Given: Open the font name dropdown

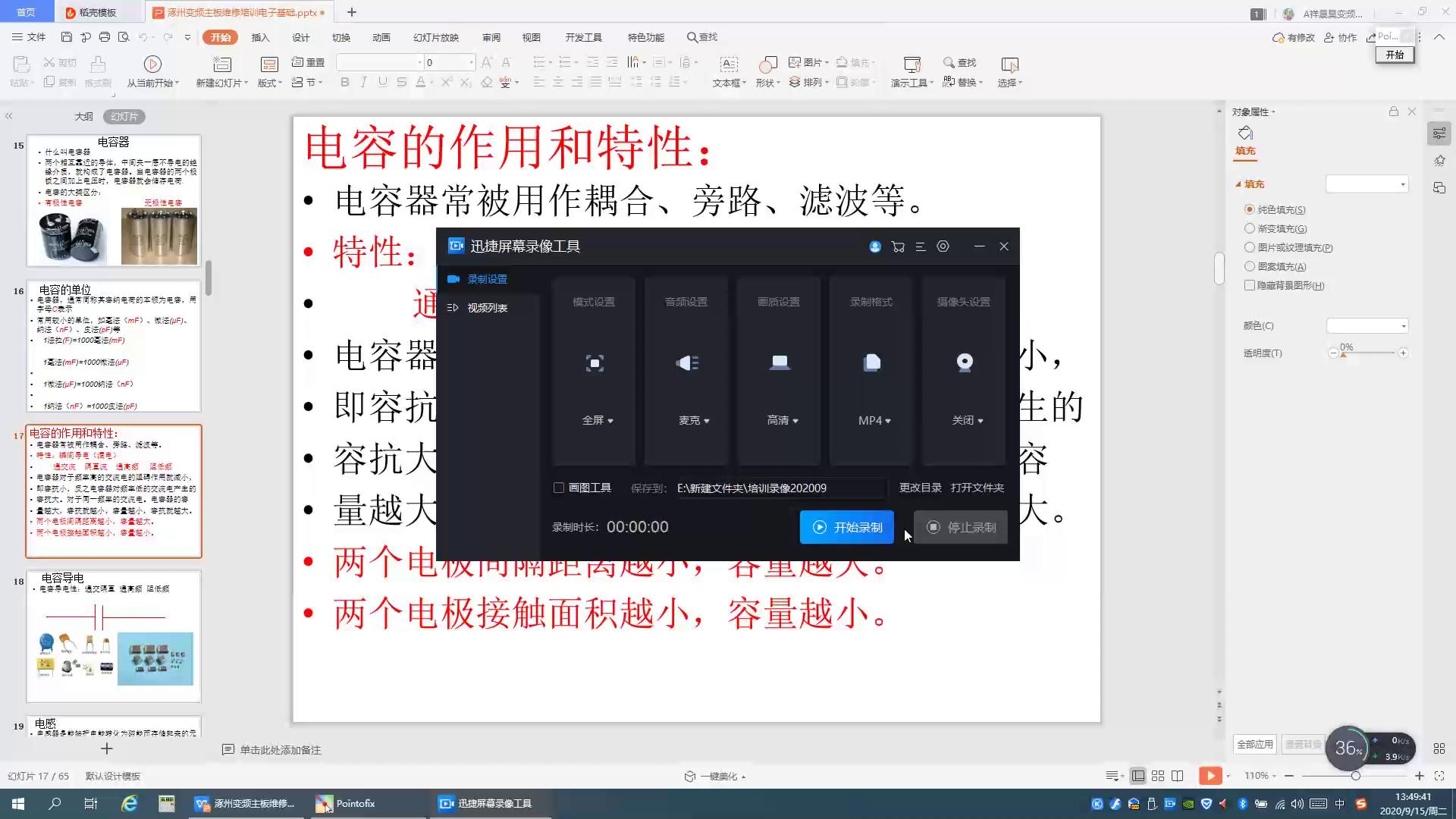Looking at the screenshot, I should coord(419,63).
